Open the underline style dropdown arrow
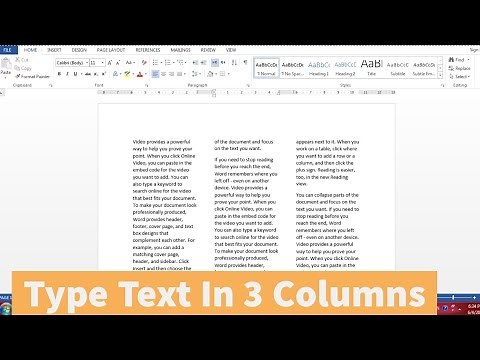This screenshot has height=360, width=480. point(81,74)
